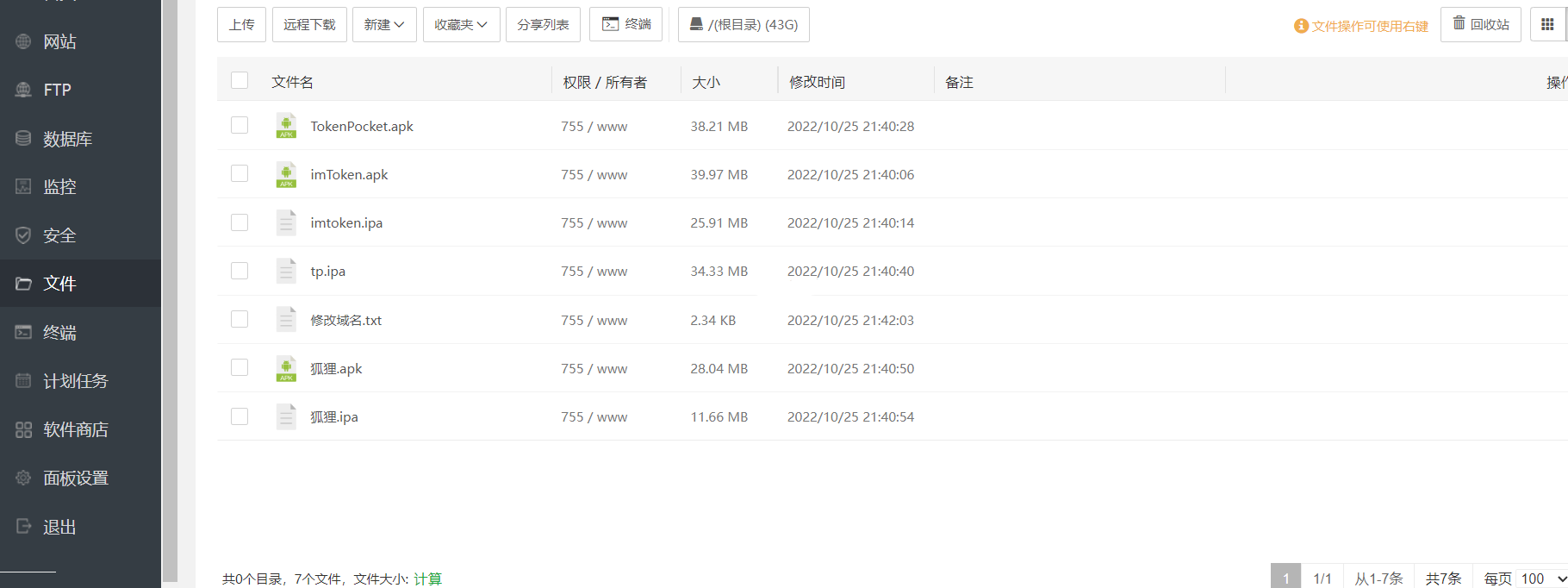
Task: Click the file name tp.ipa
Action: (x=327, y=271)
